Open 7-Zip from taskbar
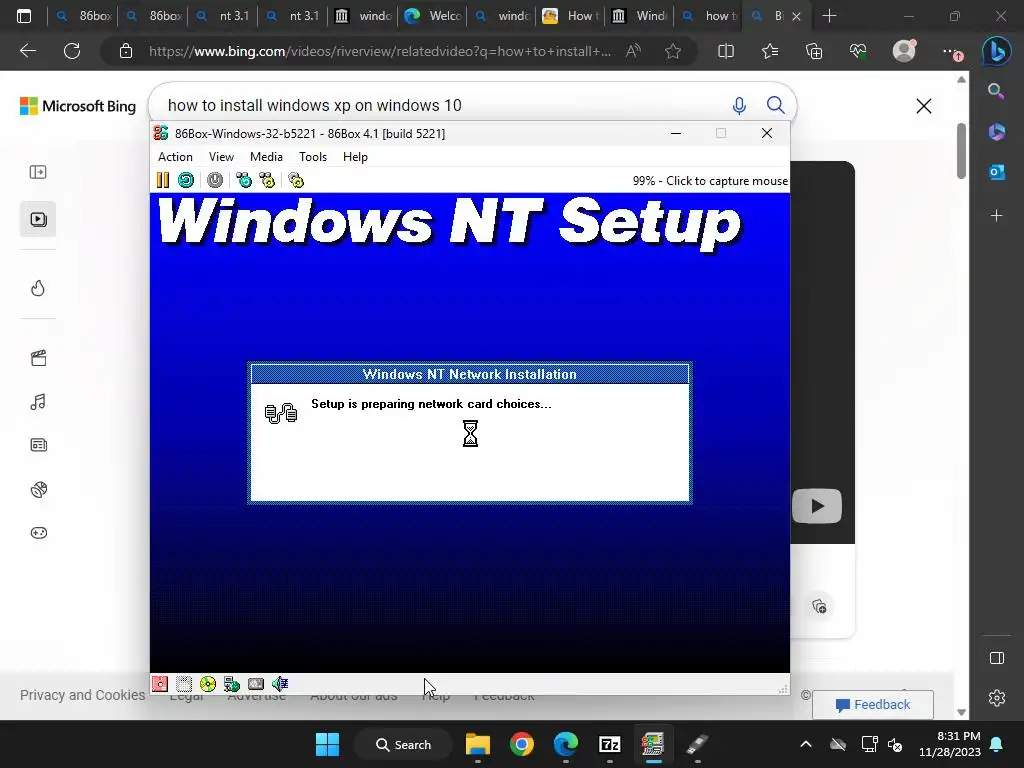This screenshot has height=768, width=1024. pos(609,744)
